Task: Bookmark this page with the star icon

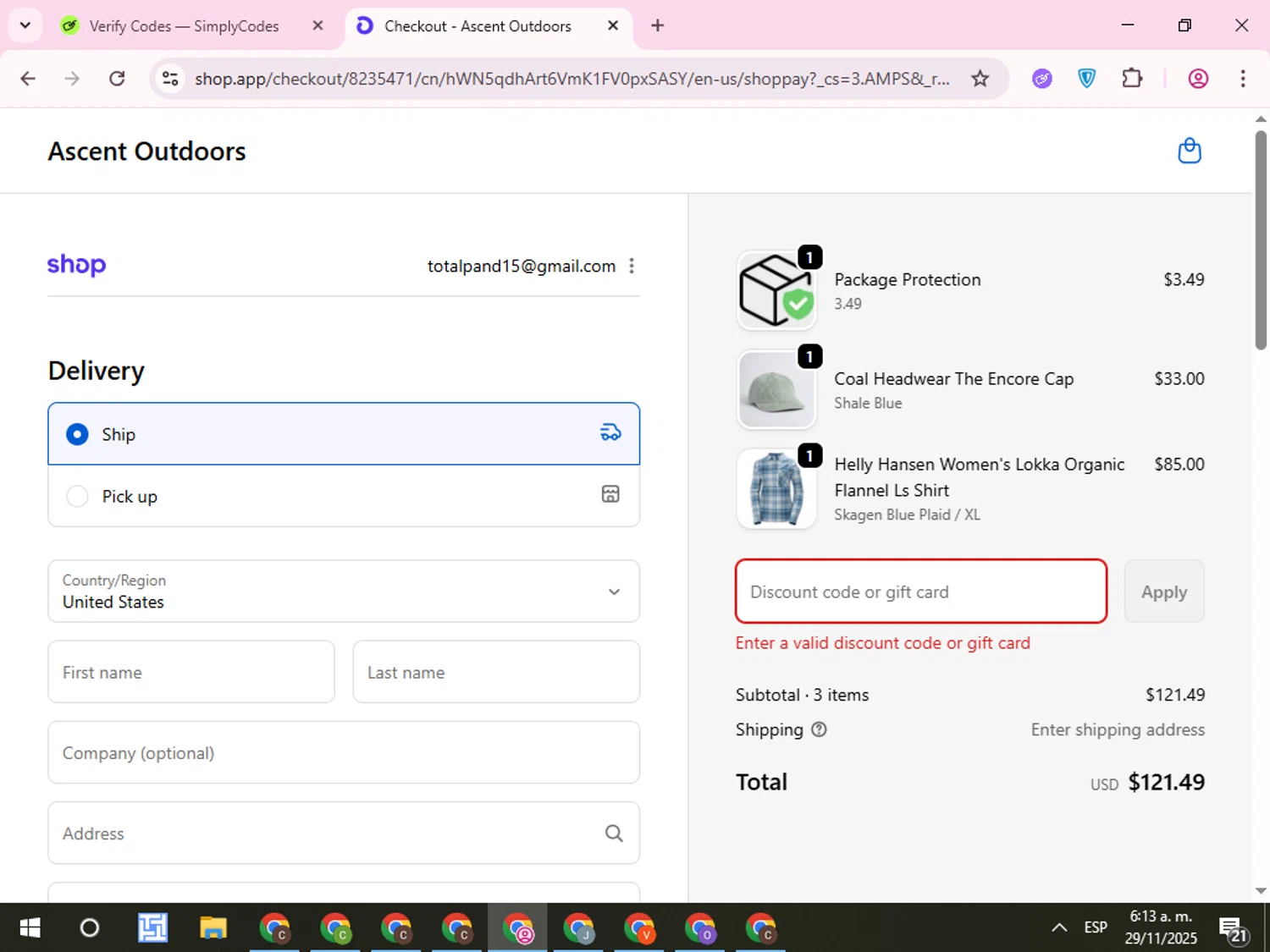Action: [x=980, y=79]
